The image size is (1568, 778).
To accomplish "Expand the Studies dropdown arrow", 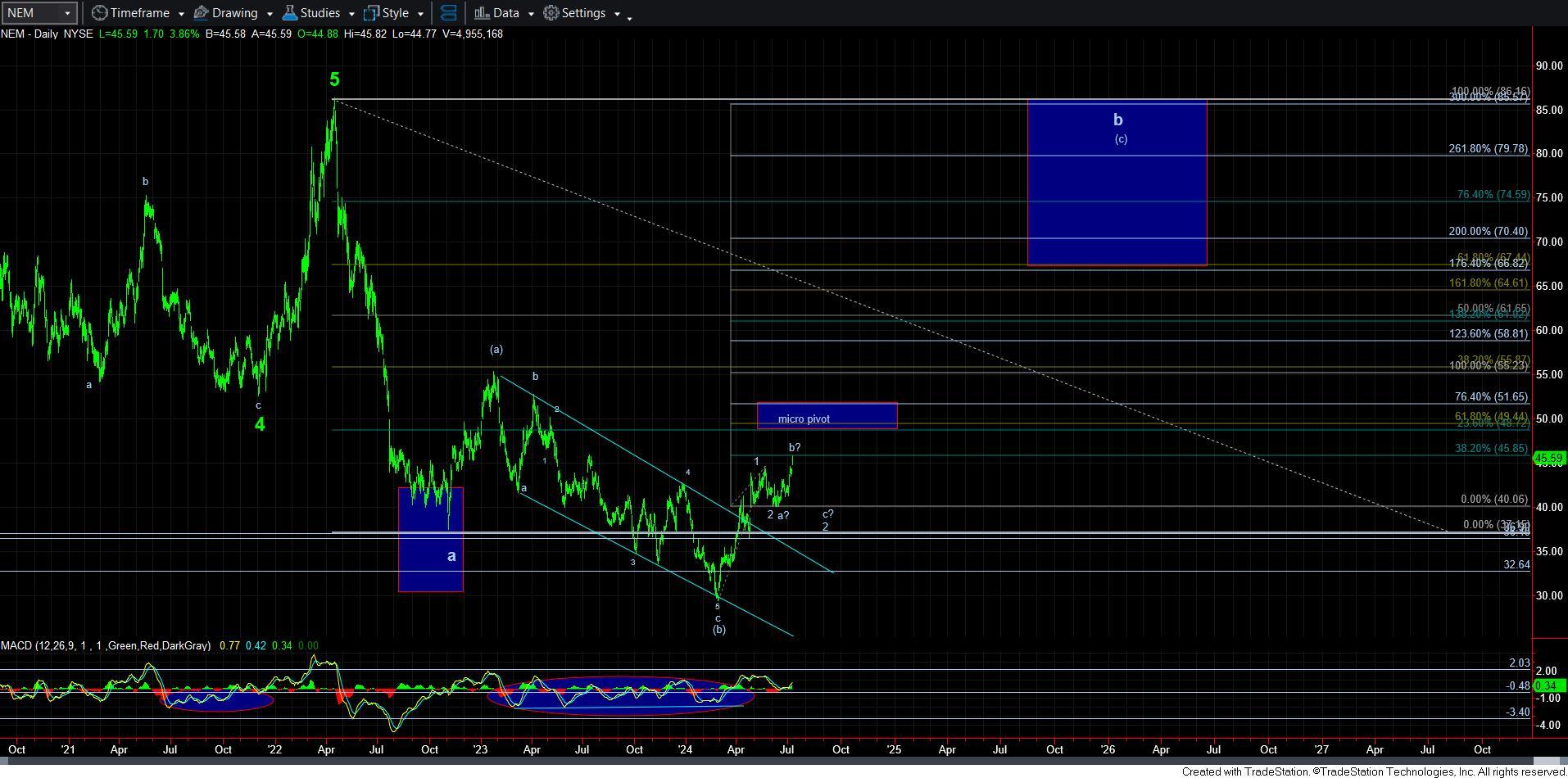I will [351, 14].
